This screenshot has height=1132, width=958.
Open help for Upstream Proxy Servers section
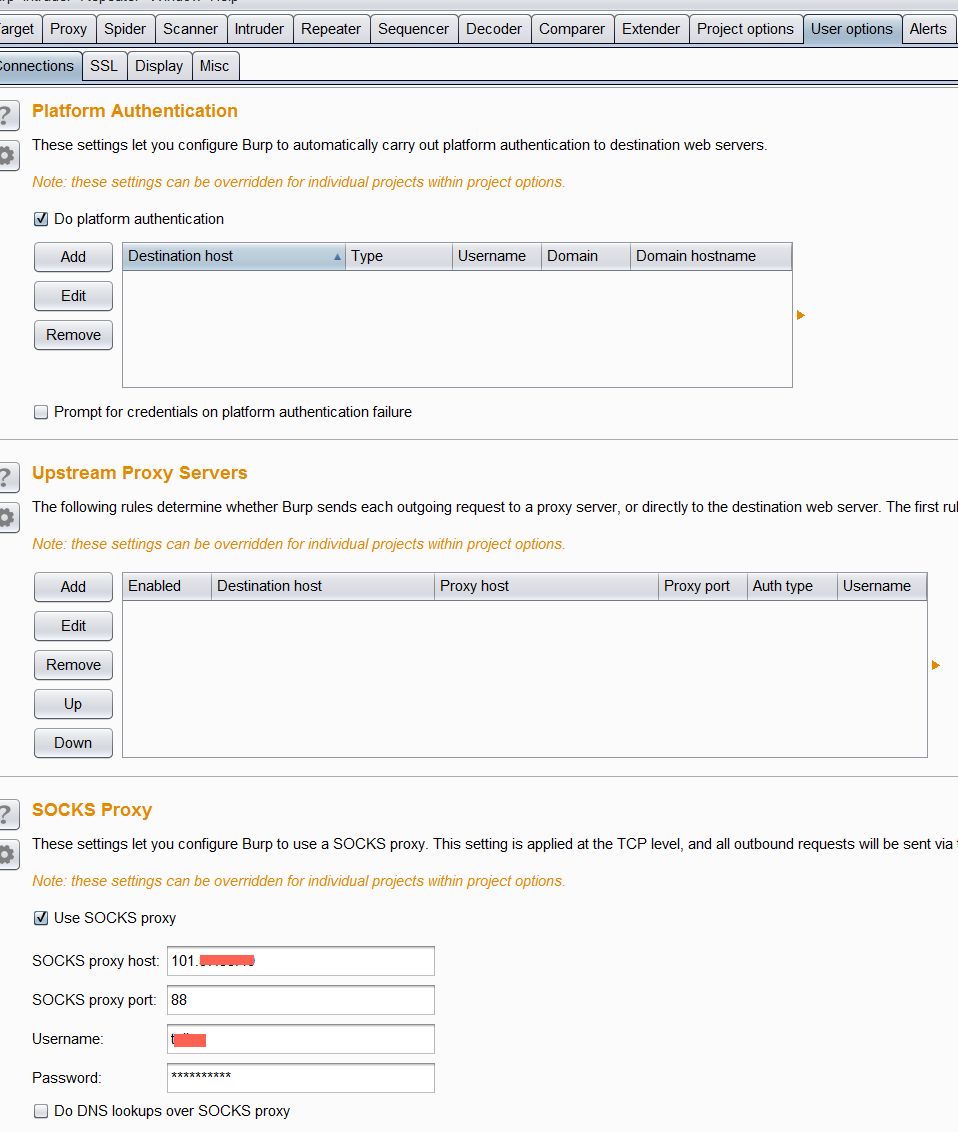(7, 477)
